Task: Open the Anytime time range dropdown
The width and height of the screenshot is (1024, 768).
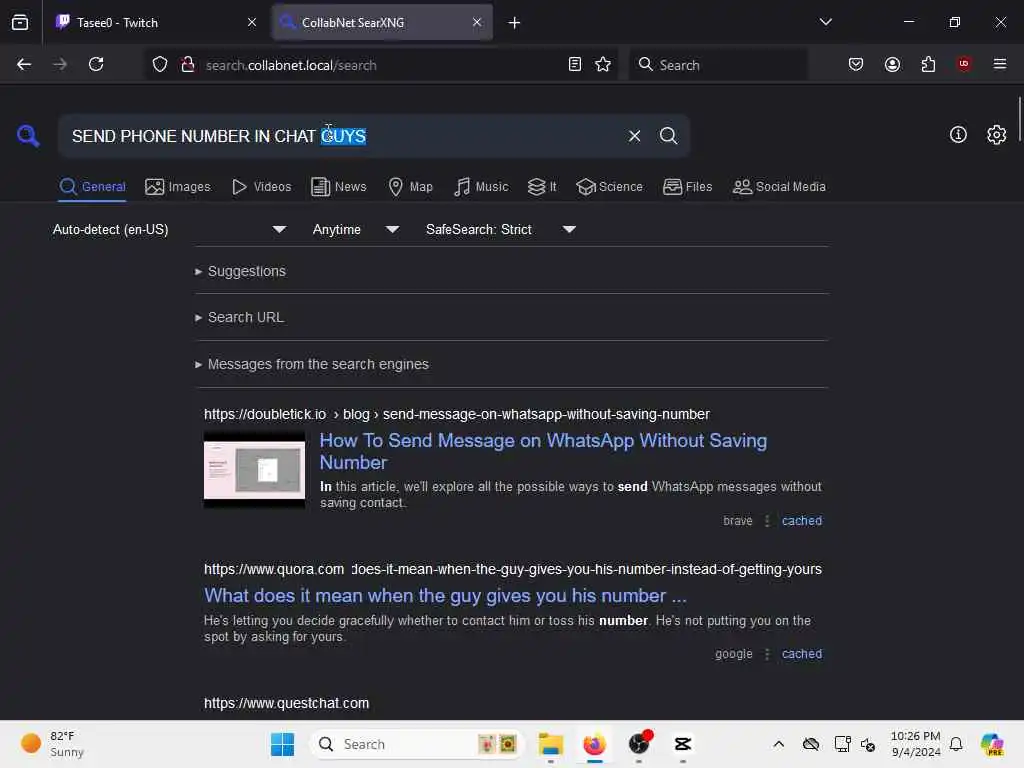Action: [355, 229]
